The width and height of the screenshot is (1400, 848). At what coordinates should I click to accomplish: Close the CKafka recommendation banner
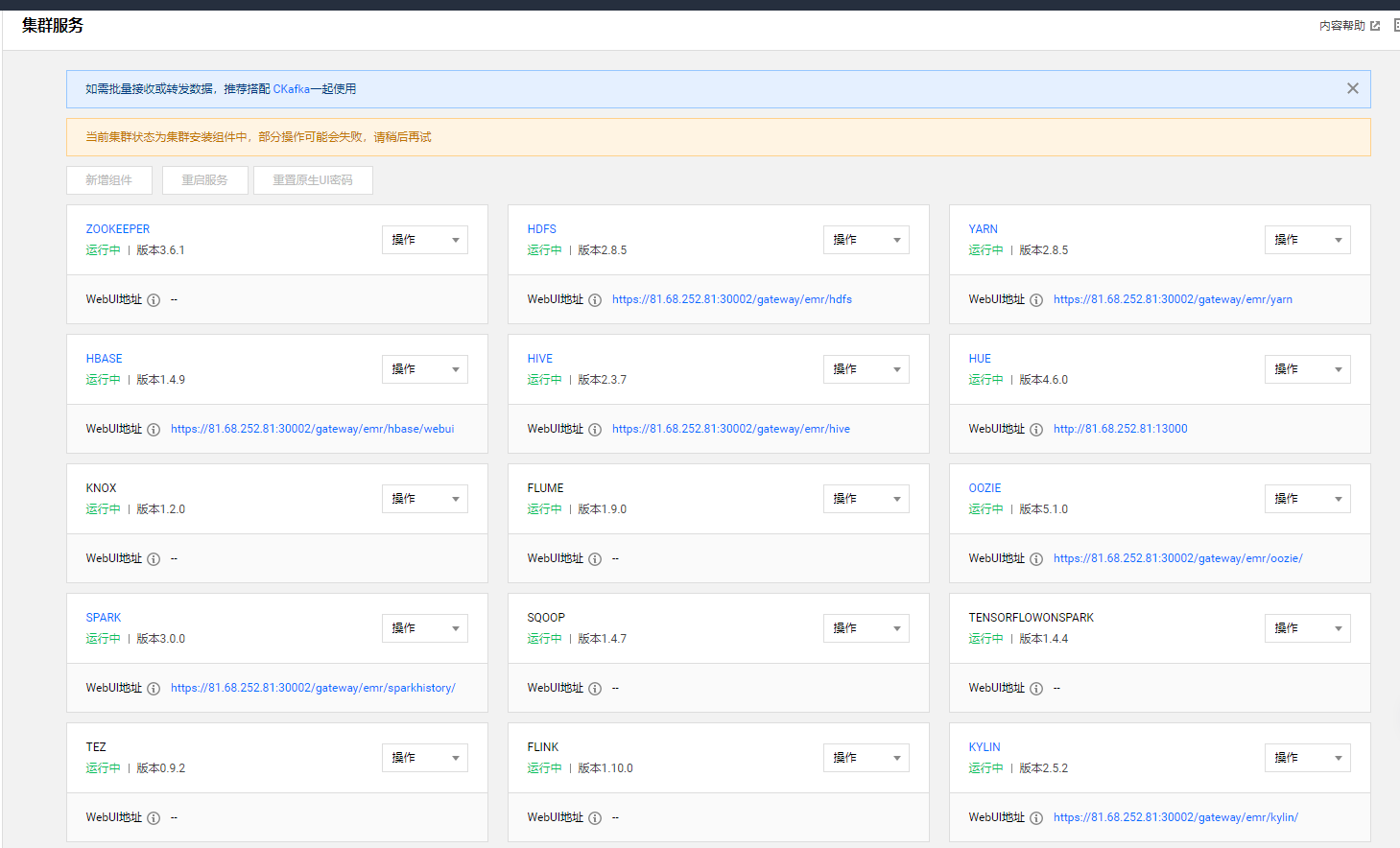click(1353, 88)
